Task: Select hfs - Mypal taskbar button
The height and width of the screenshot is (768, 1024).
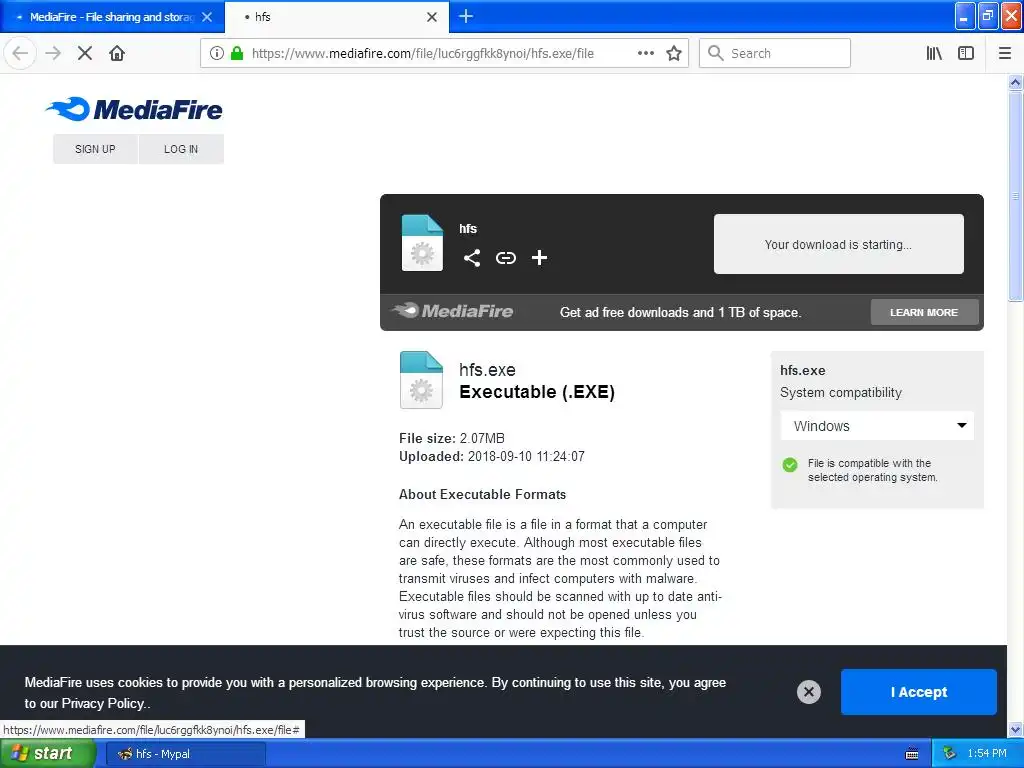Action: 185,754
